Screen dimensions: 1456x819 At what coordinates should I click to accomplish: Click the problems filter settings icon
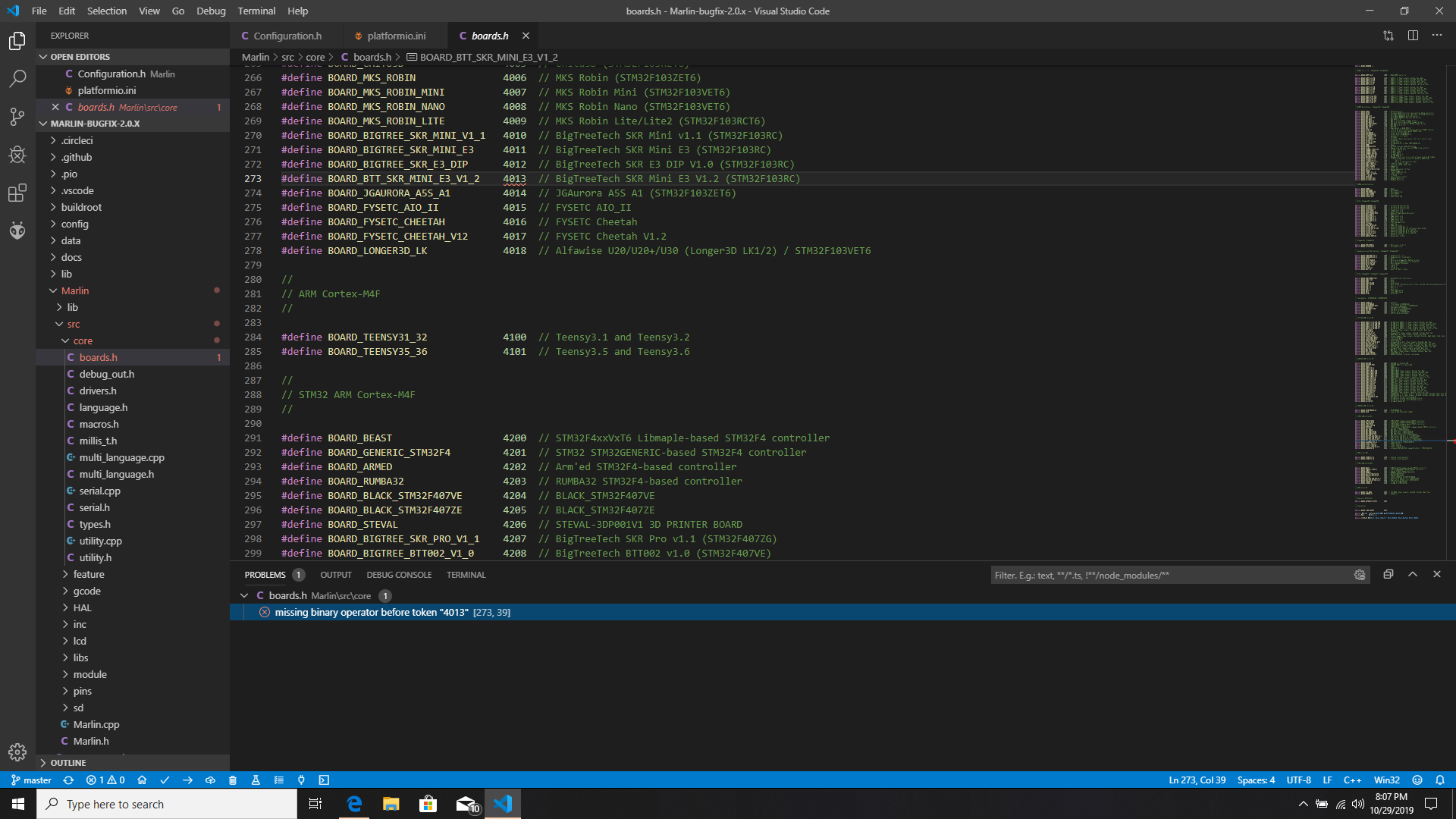(x=1360, y=576)
